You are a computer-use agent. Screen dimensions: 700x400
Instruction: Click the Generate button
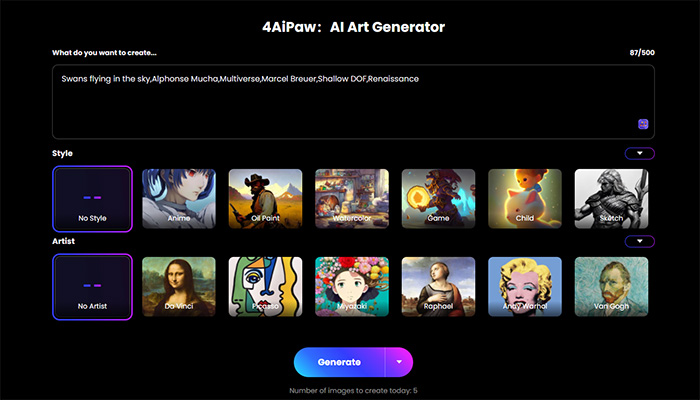click(x=339, y=362)
